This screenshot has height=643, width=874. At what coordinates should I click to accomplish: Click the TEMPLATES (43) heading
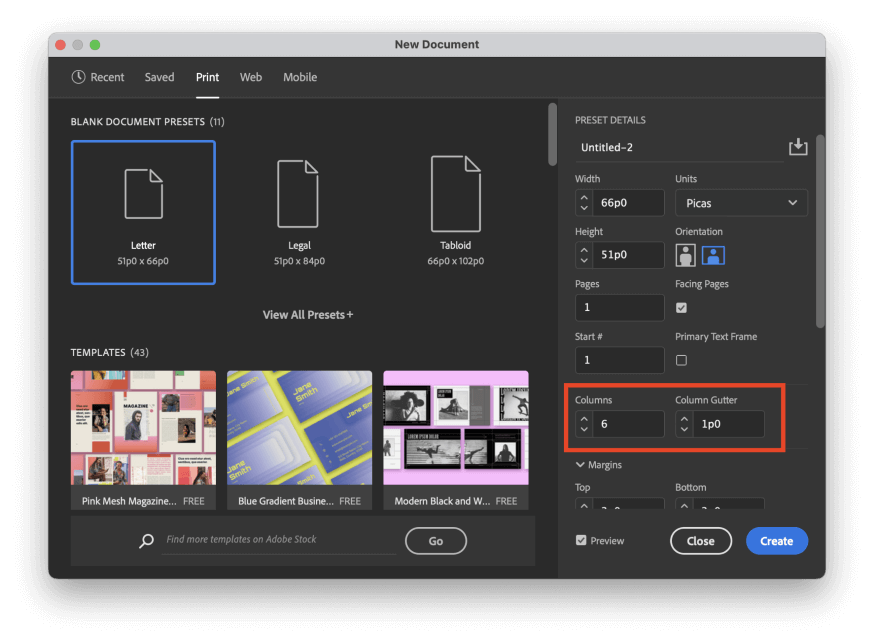[x=109, y=352]
